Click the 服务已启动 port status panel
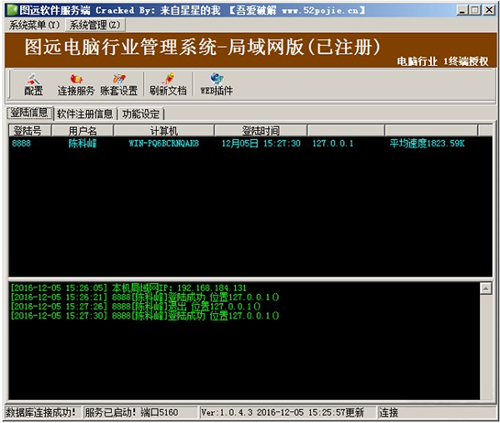500x423 pixels. (140, 413)
